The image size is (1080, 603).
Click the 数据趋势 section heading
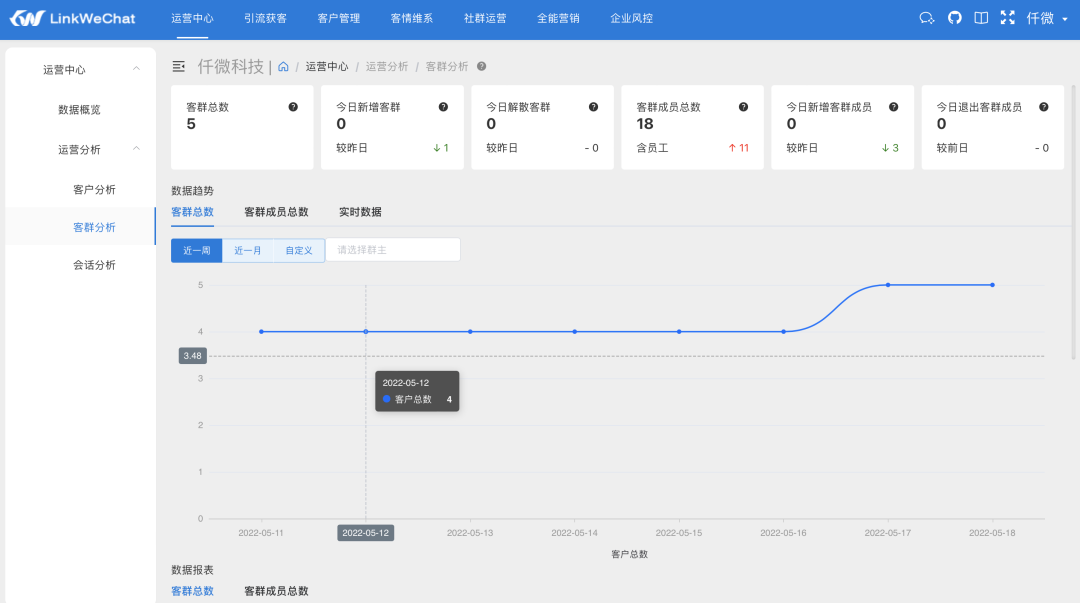click(192, 191)
